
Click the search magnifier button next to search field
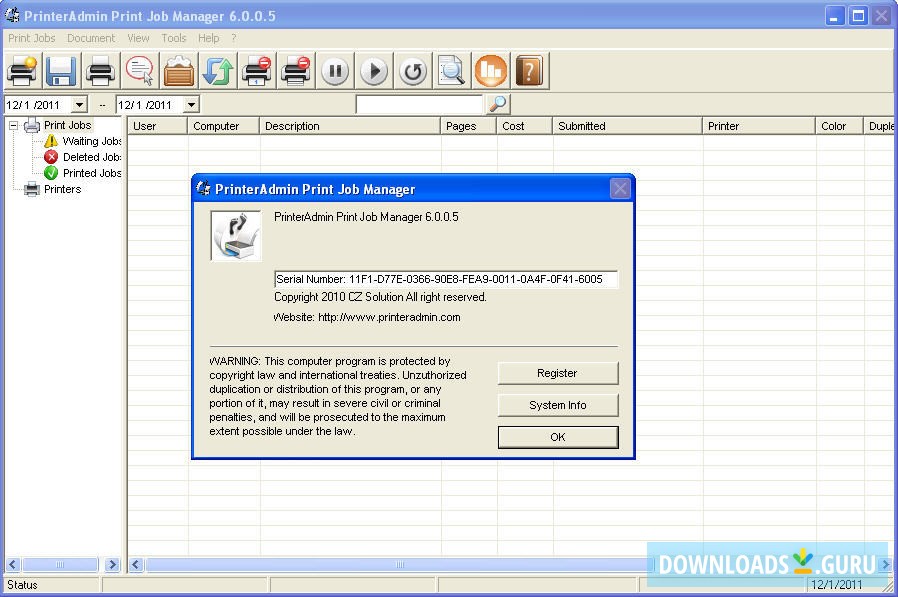498,104
